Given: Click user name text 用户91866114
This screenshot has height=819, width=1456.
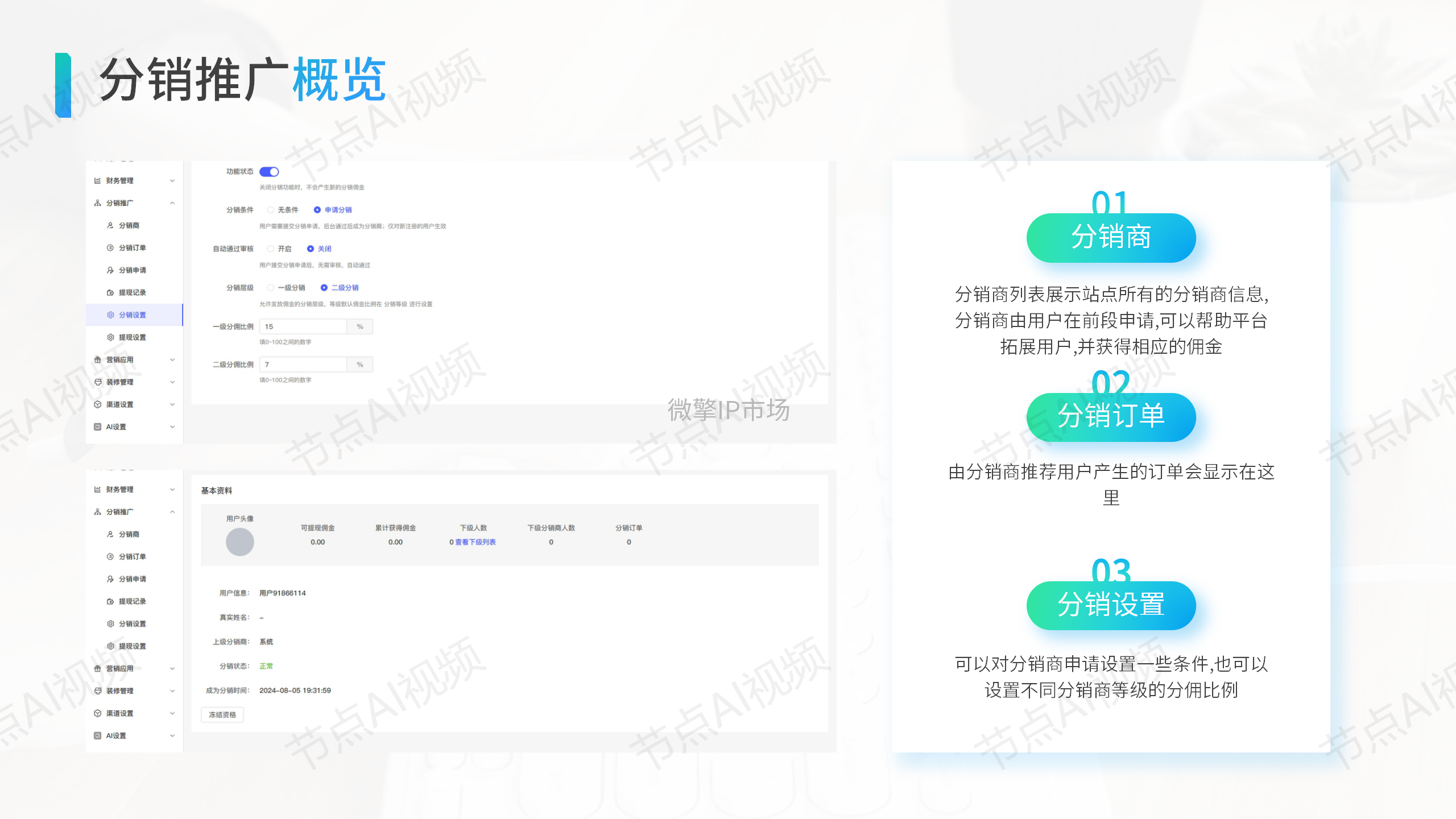Looking at the screenshot, I should (283, 593).
